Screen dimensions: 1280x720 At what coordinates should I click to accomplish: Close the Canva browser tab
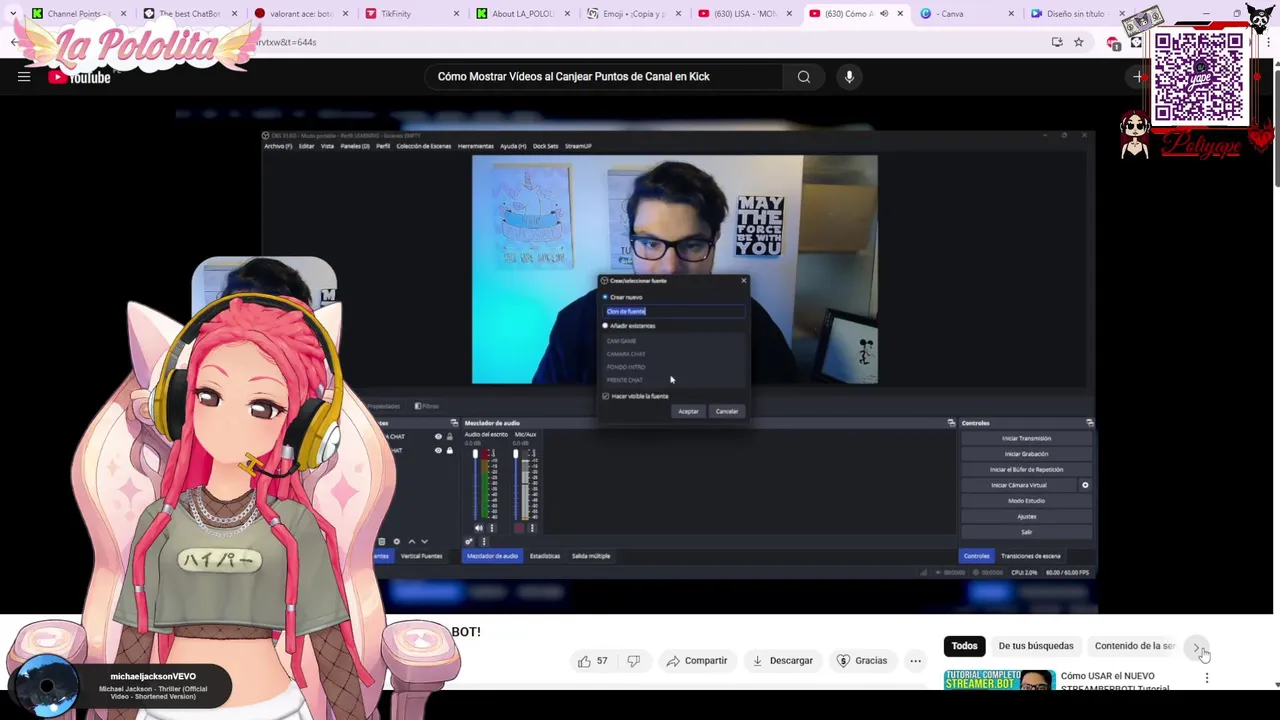[x=1010, y=14]
